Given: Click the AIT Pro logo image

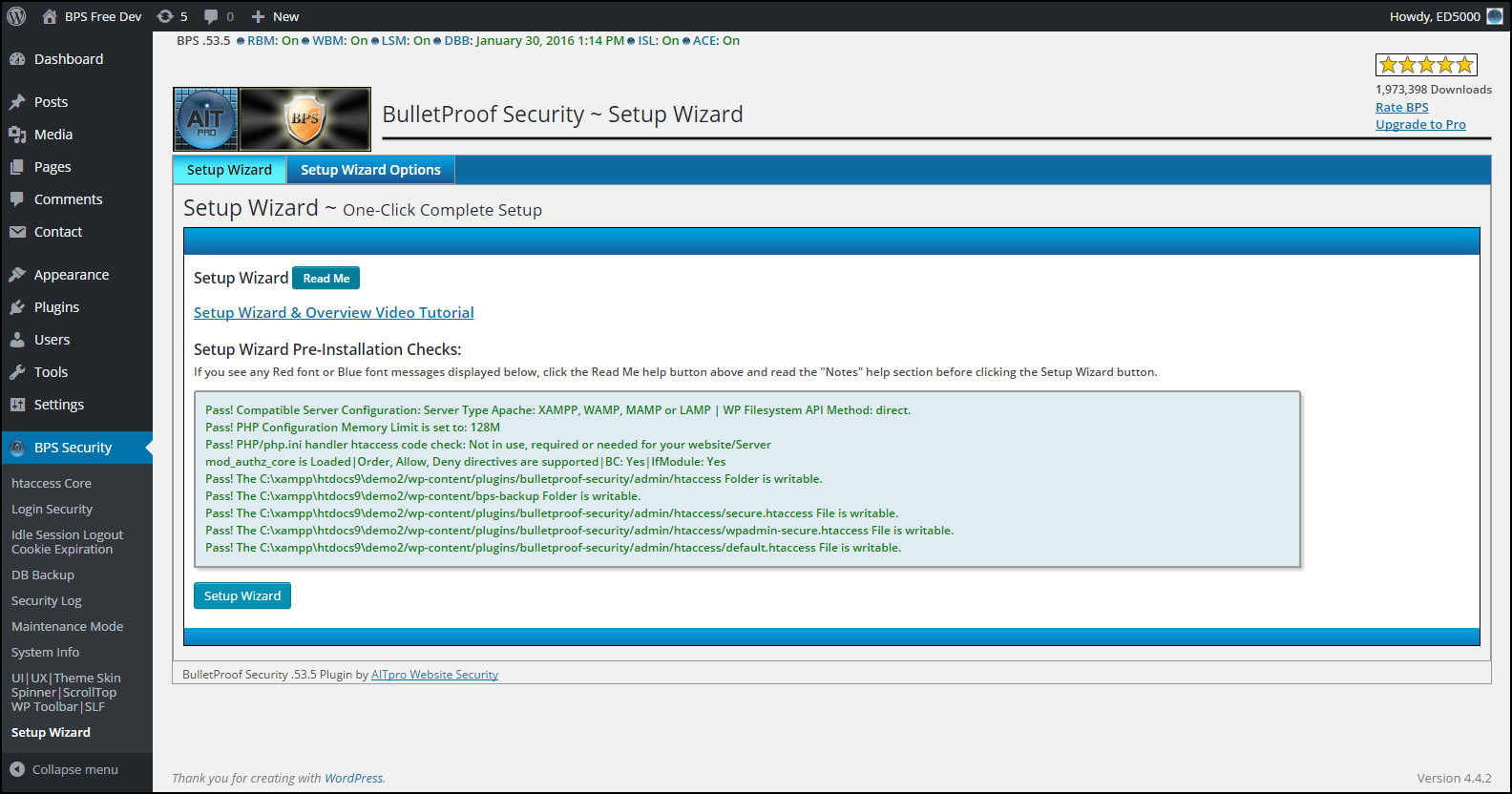Looking at the screenshot, I should click(x=206, y=119).
